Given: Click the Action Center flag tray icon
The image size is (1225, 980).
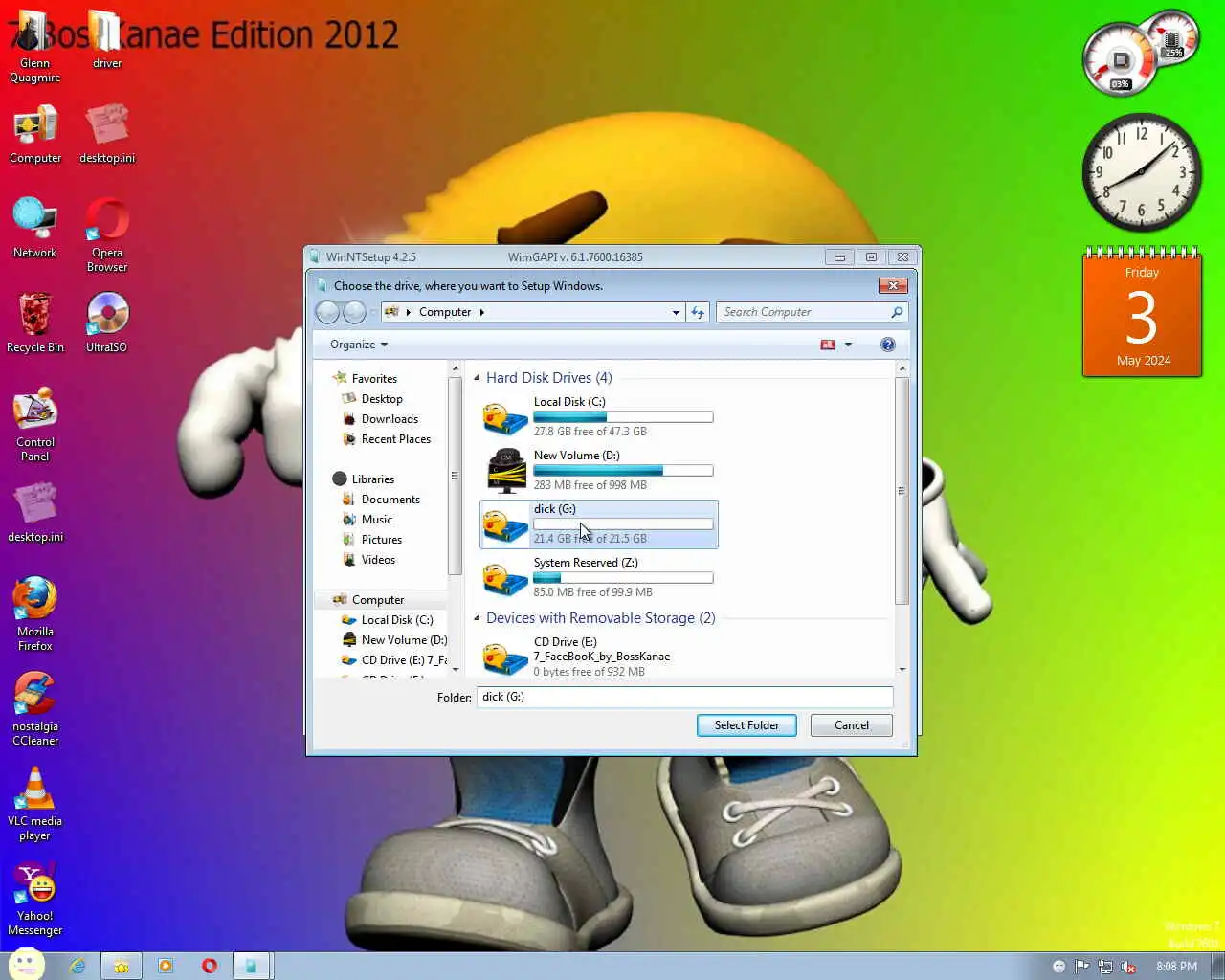Looking at the screenshot, I should [1081, 967].
